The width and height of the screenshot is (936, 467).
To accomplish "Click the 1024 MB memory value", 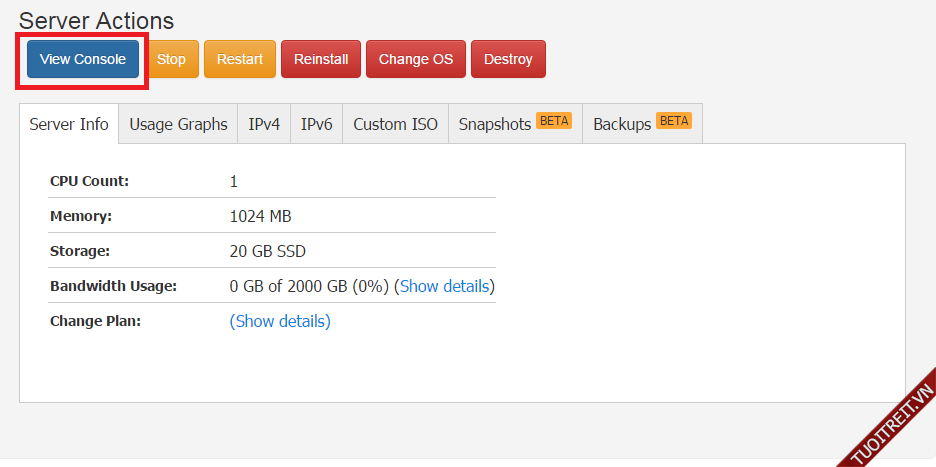I will click(260, 216).
